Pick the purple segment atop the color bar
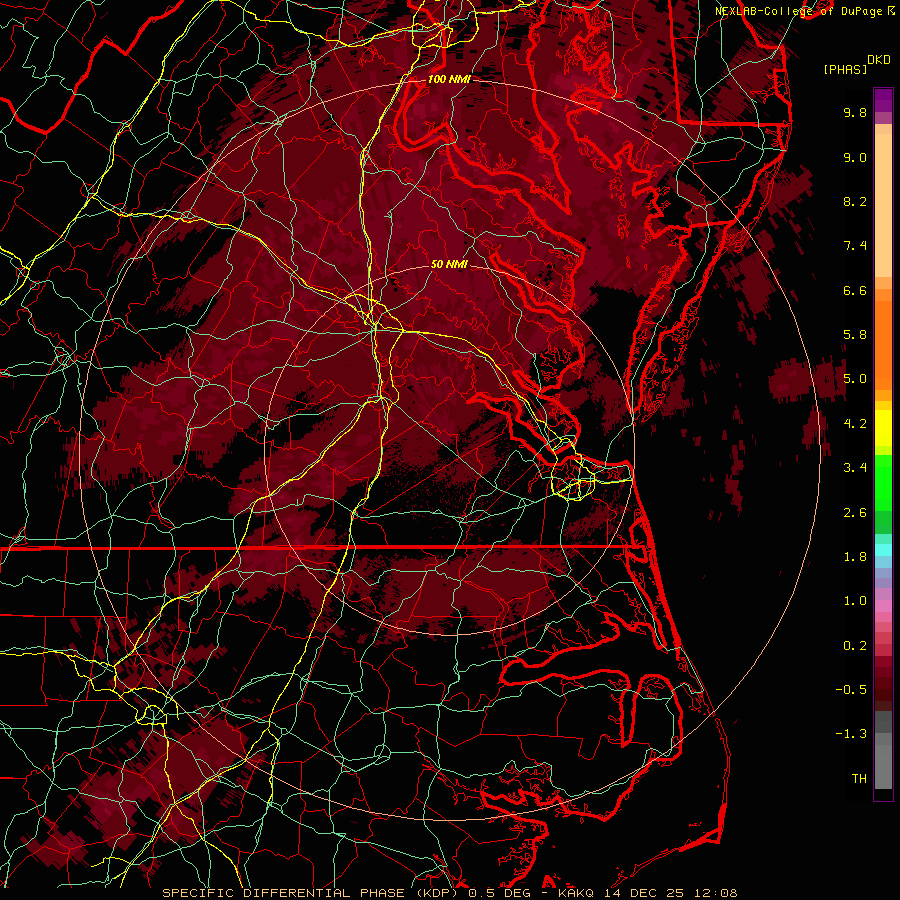This screenshot has width=900, height=900. 883,100
